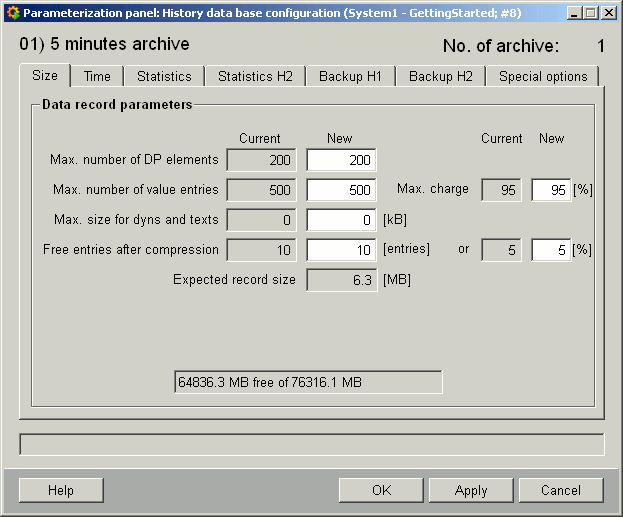The image size is (623, 517).
Task: Minimize the parameterization panel window
Action: tap(574, 13)
